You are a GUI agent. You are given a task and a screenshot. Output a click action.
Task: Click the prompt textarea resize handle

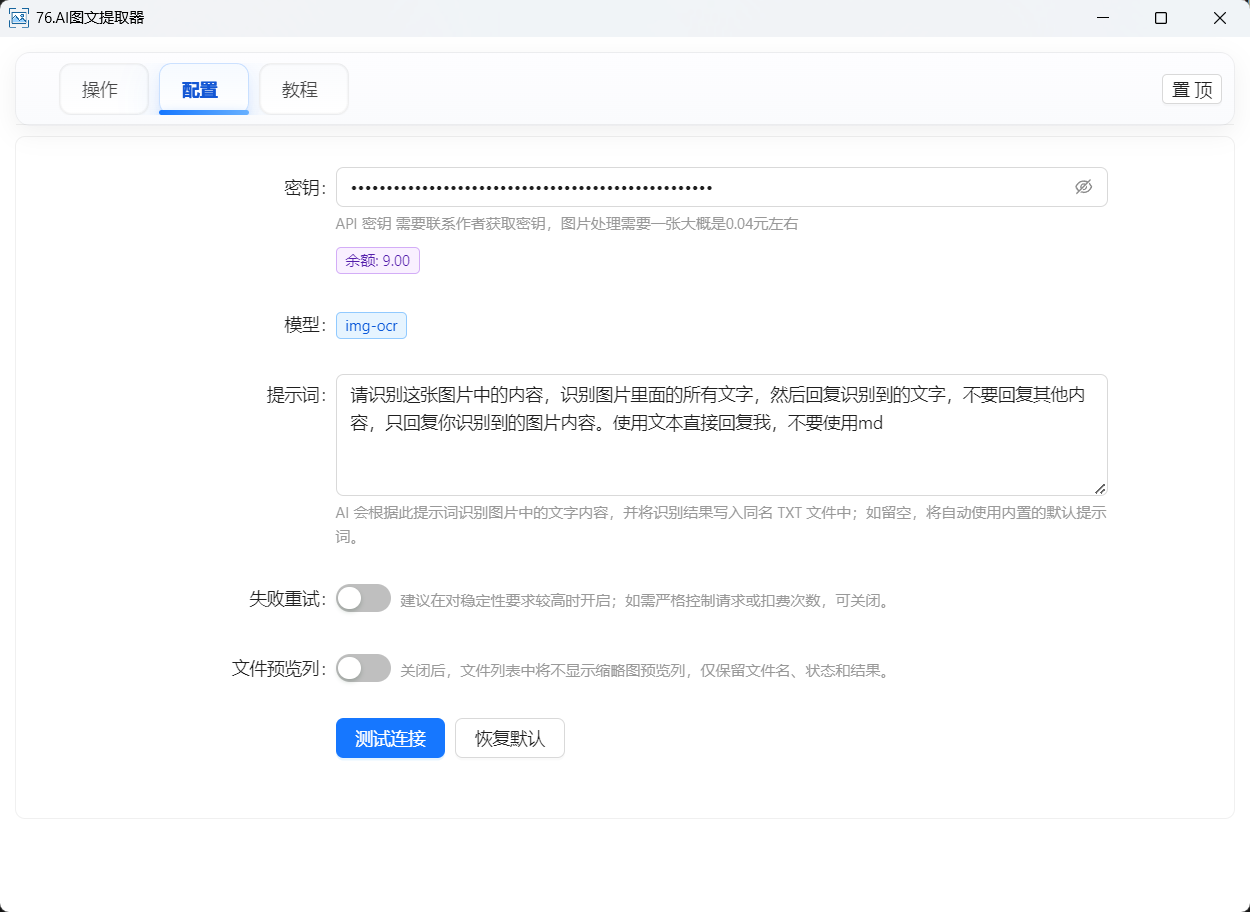(1100, 488)
